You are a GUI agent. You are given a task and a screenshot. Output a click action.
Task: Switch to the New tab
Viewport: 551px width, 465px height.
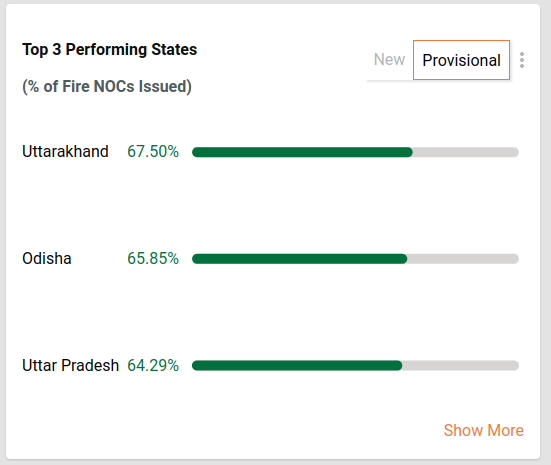coord(389,59)
